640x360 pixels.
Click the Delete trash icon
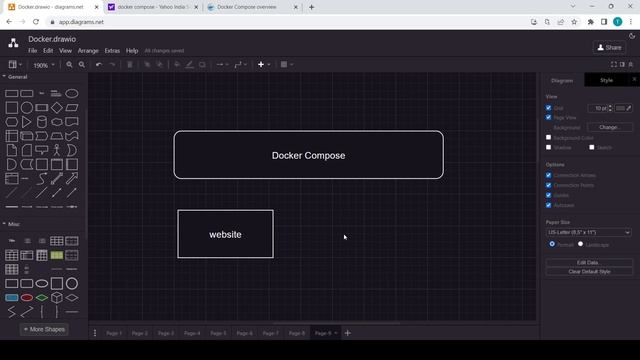coord(129,64)
